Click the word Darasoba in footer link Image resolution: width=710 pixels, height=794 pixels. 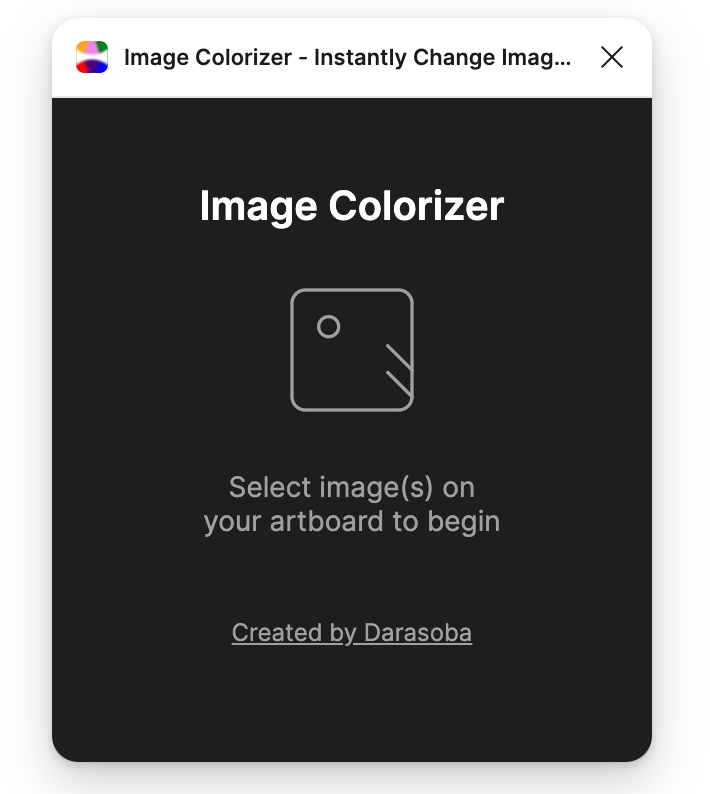418,632
